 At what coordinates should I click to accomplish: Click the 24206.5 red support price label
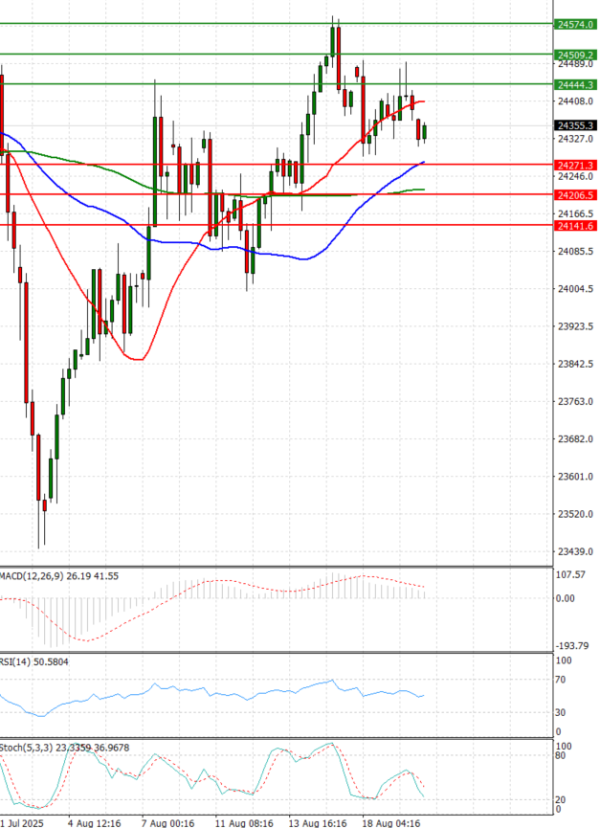575,195
